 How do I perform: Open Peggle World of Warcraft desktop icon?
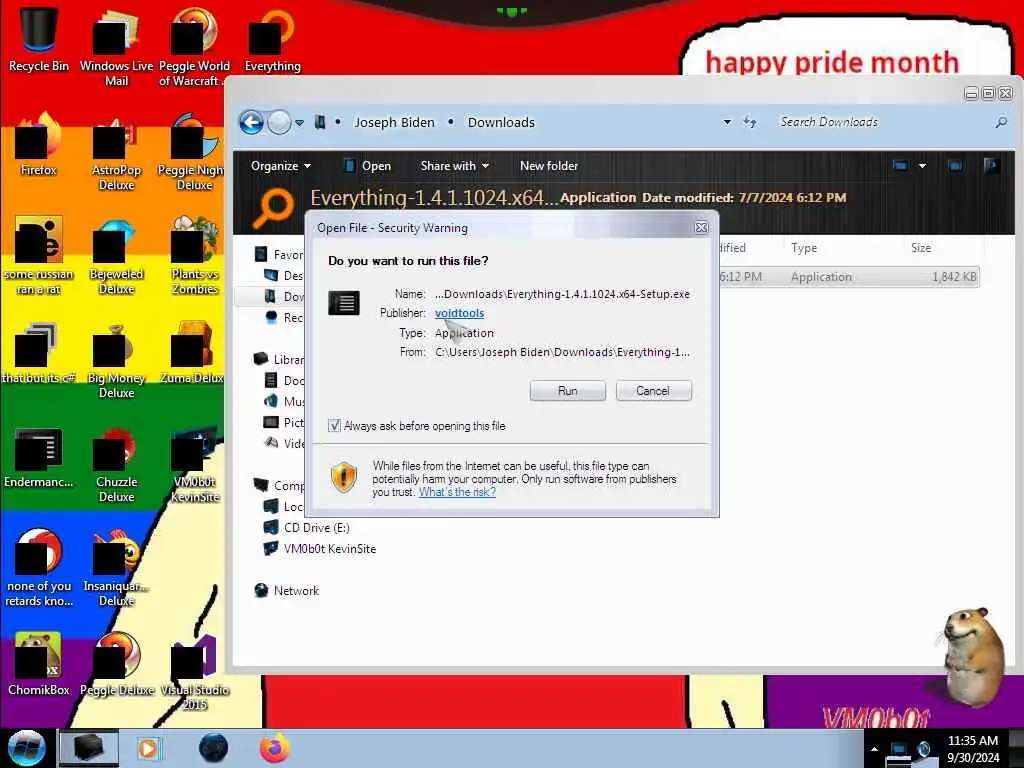pyautogui.click(x=194, y=47)
